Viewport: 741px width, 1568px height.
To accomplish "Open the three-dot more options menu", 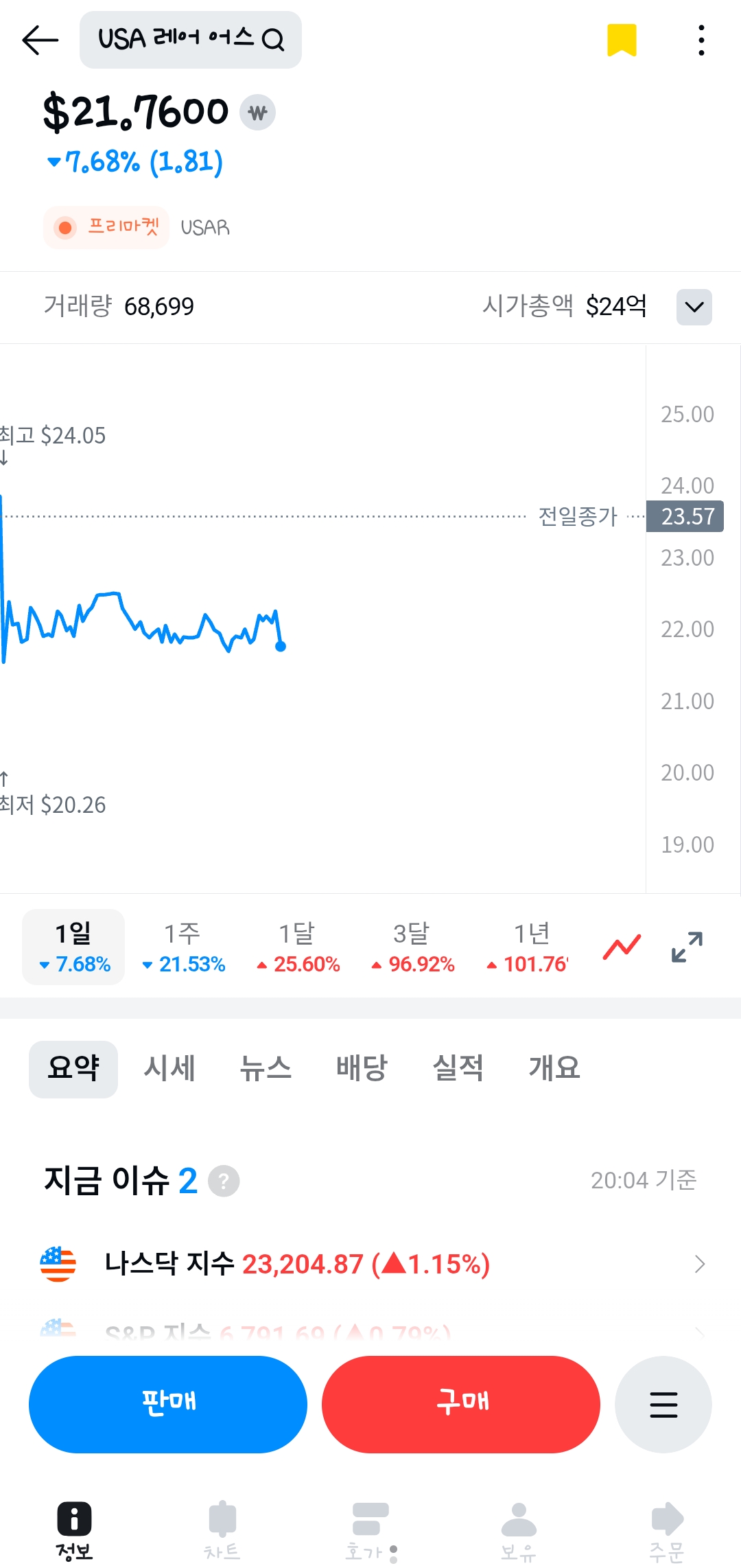I will (x=701, y=40).
